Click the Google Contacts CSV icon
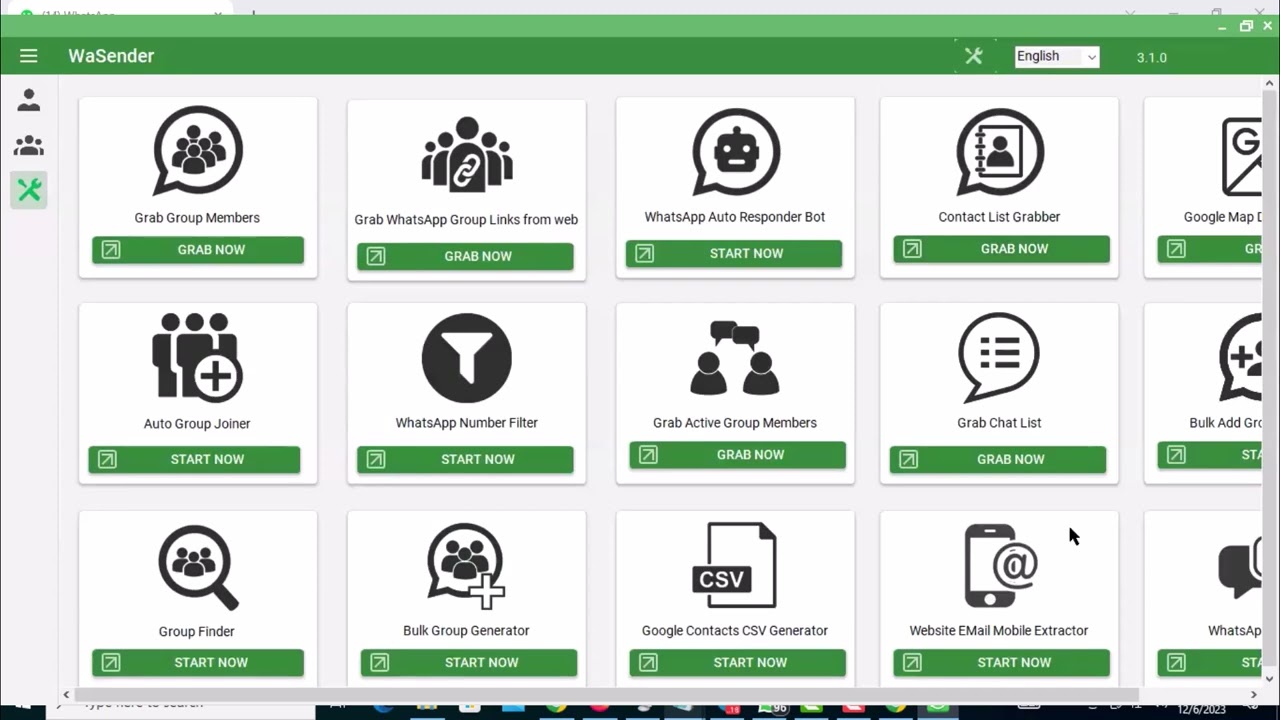This screenshot has width=1280, height=720. [x=735, y=565]
